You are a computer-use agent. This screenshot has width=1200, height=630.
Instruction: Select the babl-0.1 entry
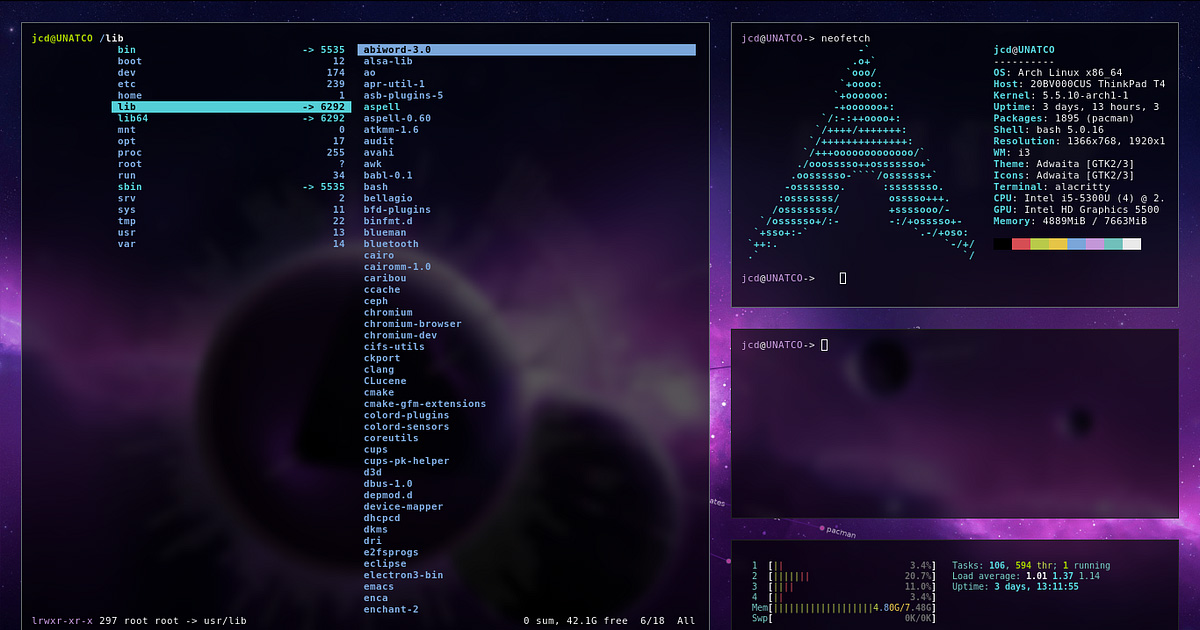click(x=388, y=175)
